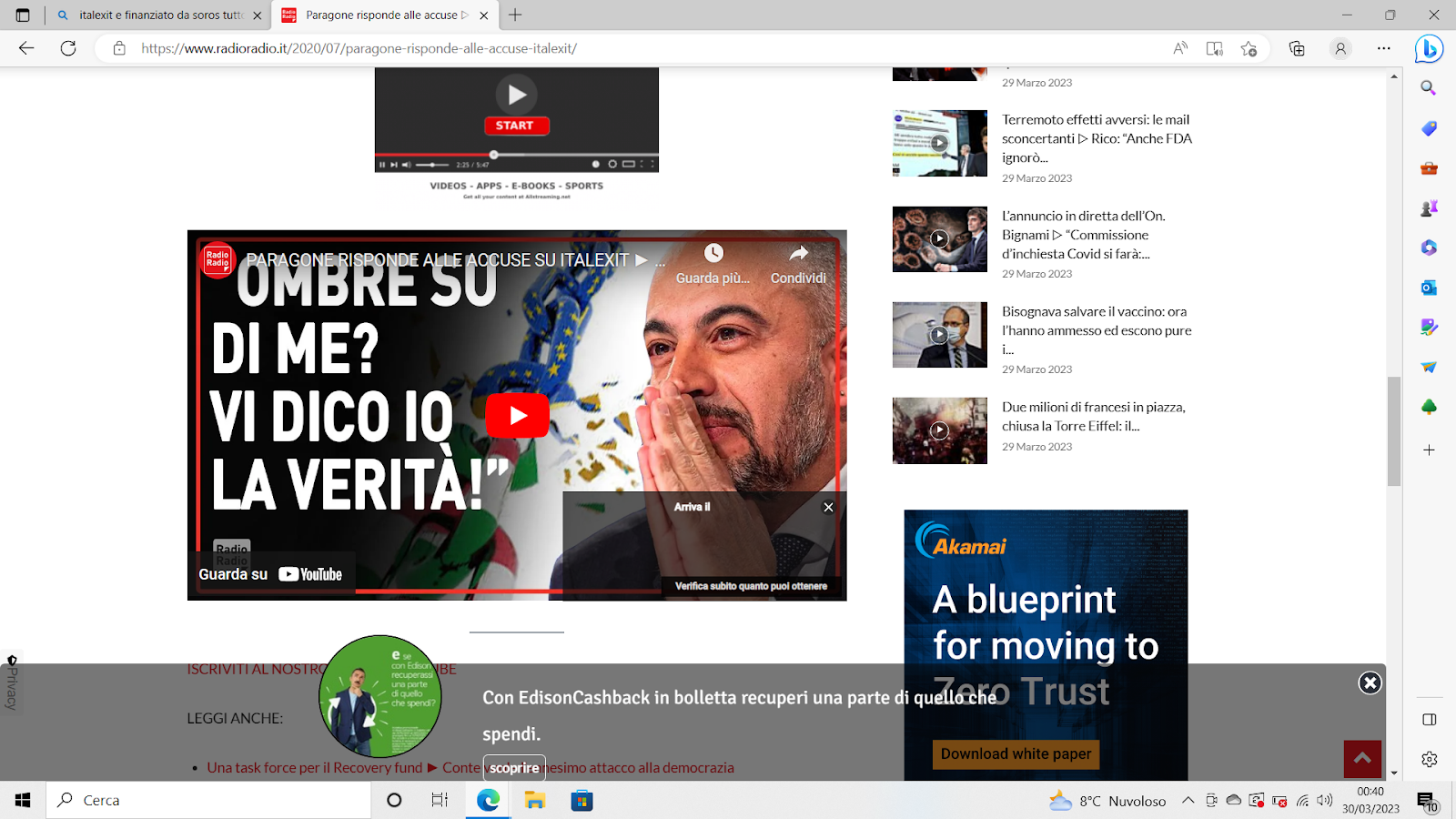Image resolution: width=1456 pixels, height=819 pixels.
Task: Click Guarda più tardi clock icon
Action: click(x=713, y=253)
